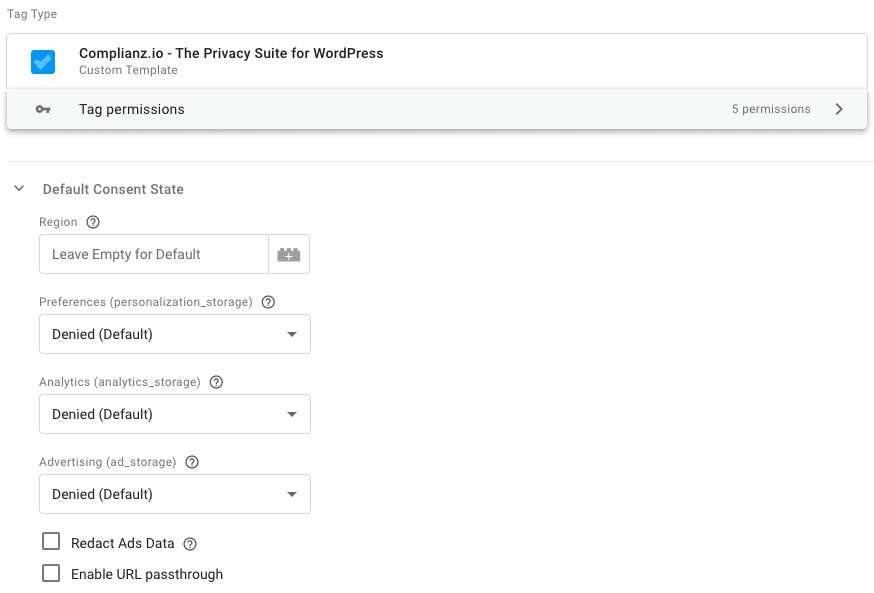
Task: Insert a variable using the Region brick icon
Action: pyautogui.click(x=289, y=254)
